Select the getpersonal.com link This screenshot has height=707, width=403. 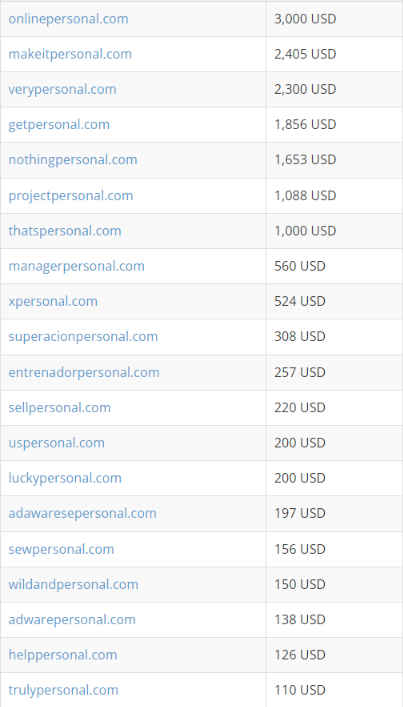coord(59,124)
